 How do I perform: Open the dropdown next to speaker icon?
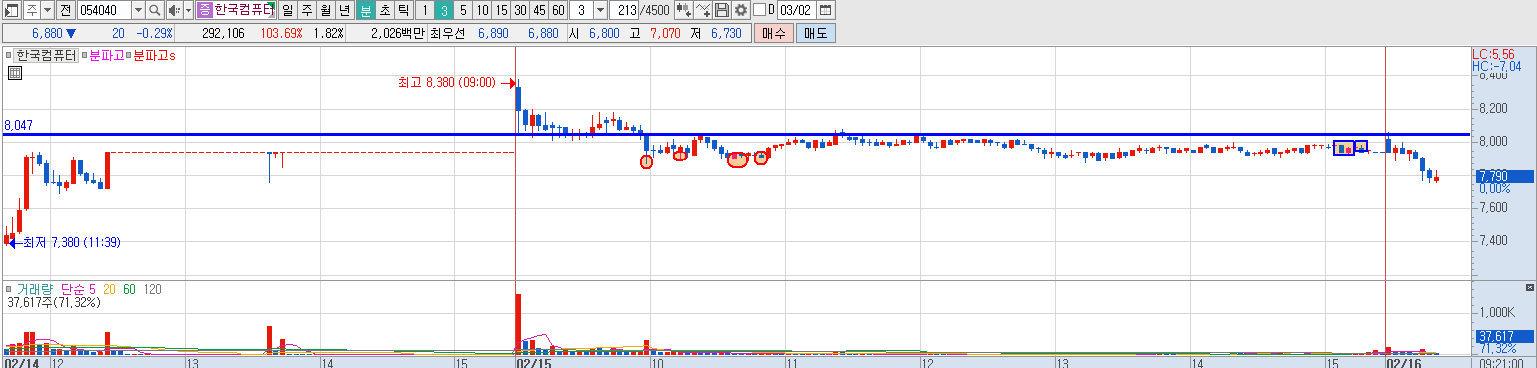point(188,10)
